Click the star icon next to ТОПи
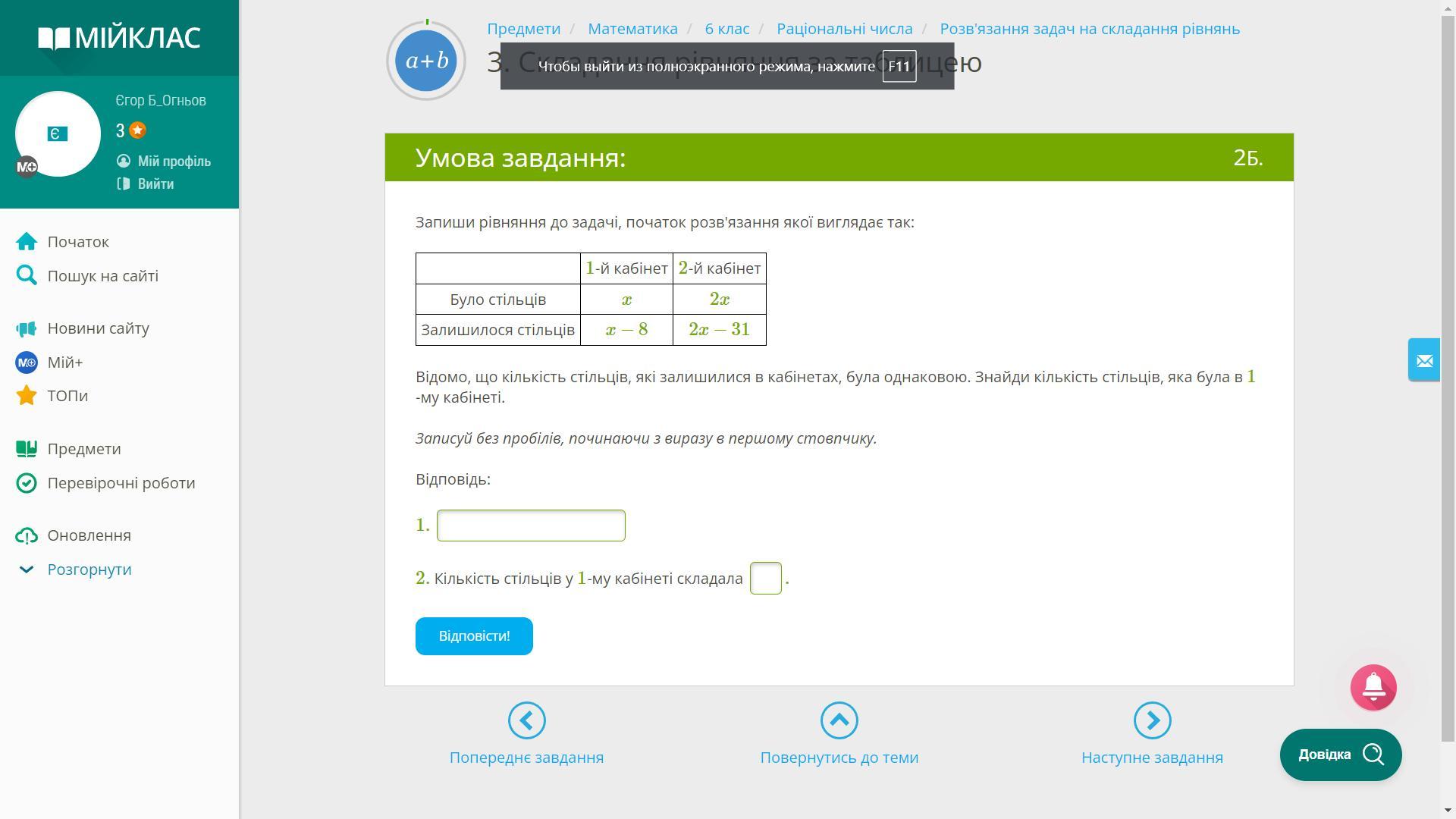Screen dimensions: 1456x819 coord(27,396)
